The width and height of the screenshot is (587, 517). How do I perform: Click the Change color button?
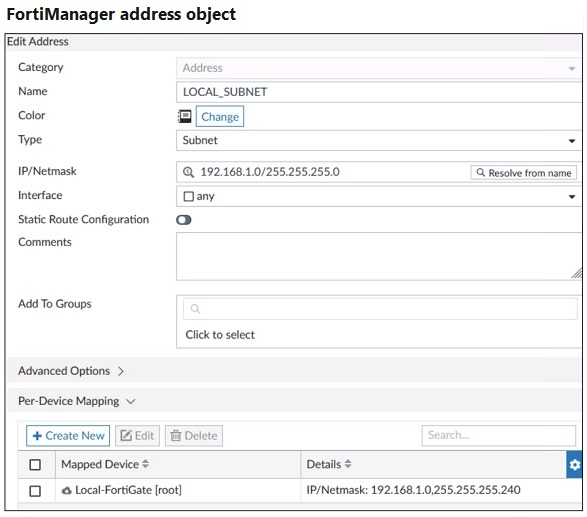tap(220, 116)
